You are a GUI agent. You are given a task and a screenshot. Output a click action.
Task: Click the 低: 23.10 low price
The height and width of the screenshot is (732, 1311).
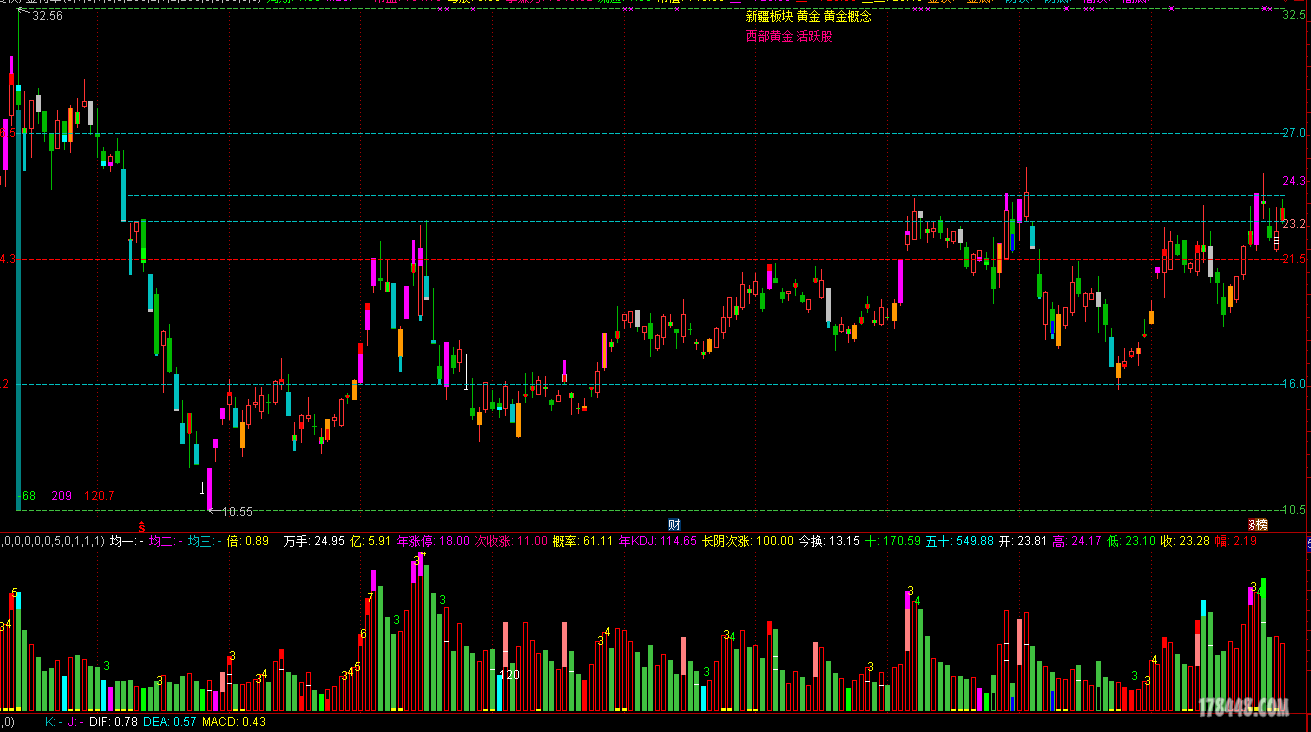tap(1131, 541)
